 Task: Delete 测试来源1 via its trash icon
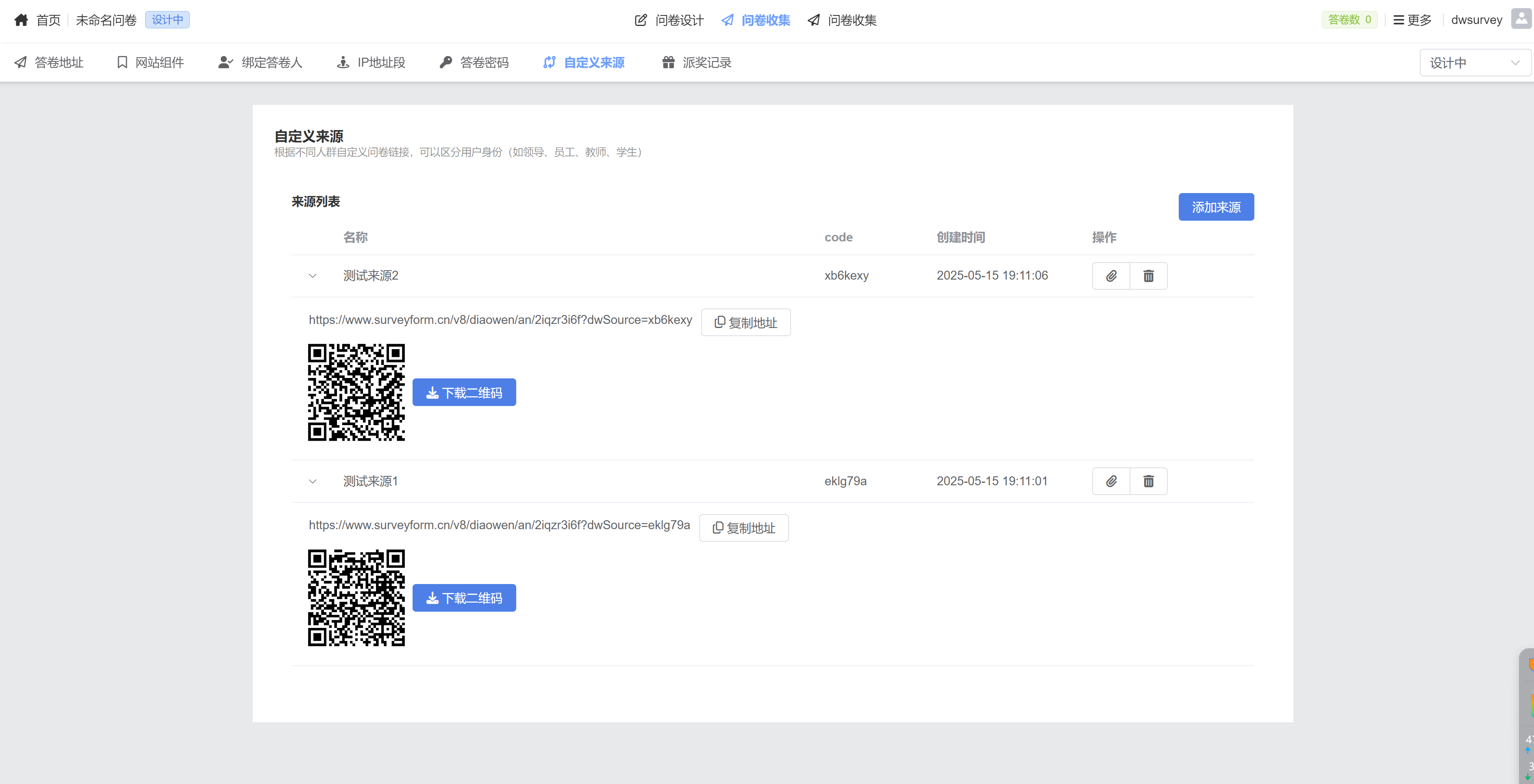point(1148,481)
